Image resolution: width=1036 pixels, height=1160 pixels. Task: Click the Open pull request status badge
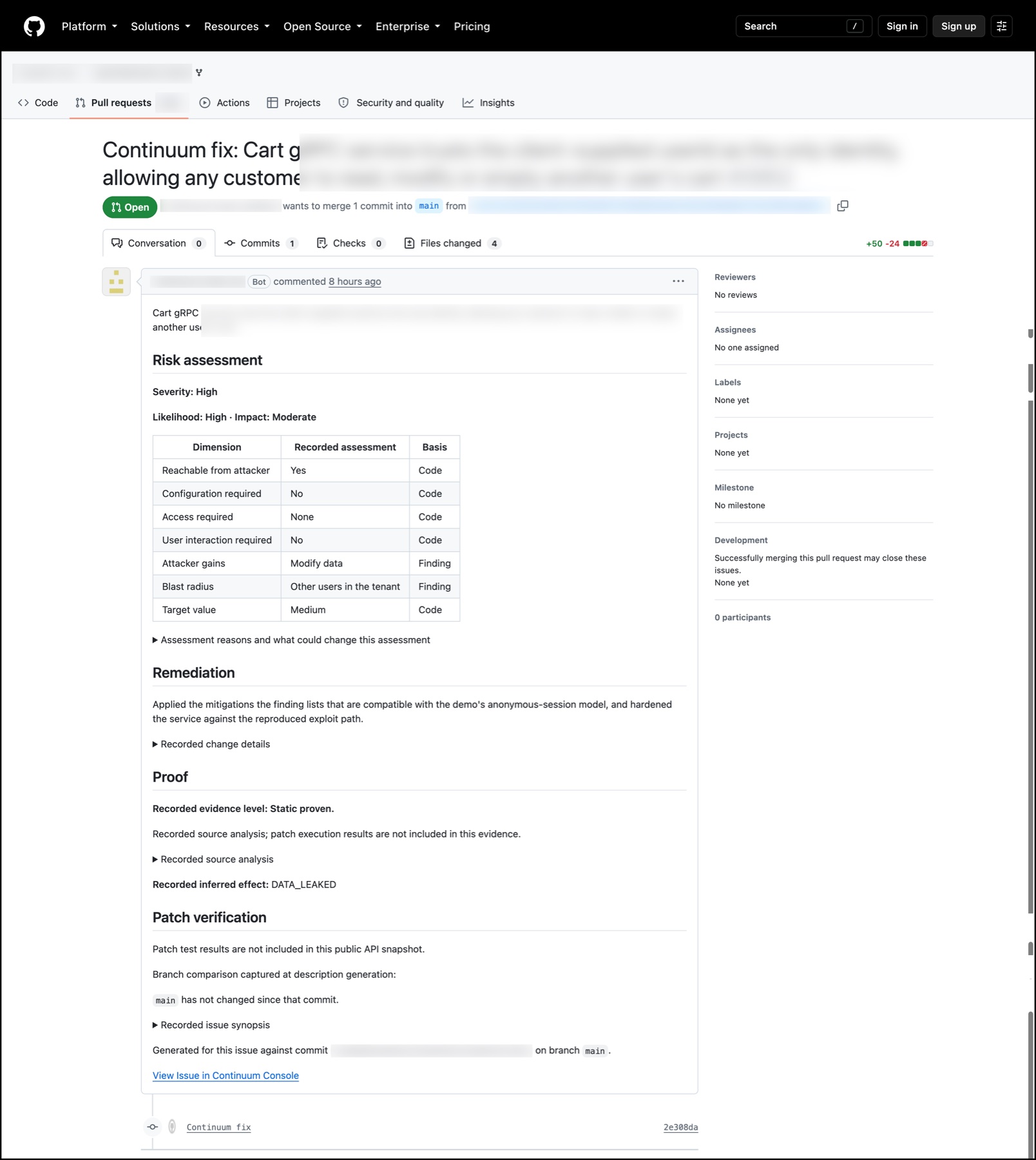(129, 208)
